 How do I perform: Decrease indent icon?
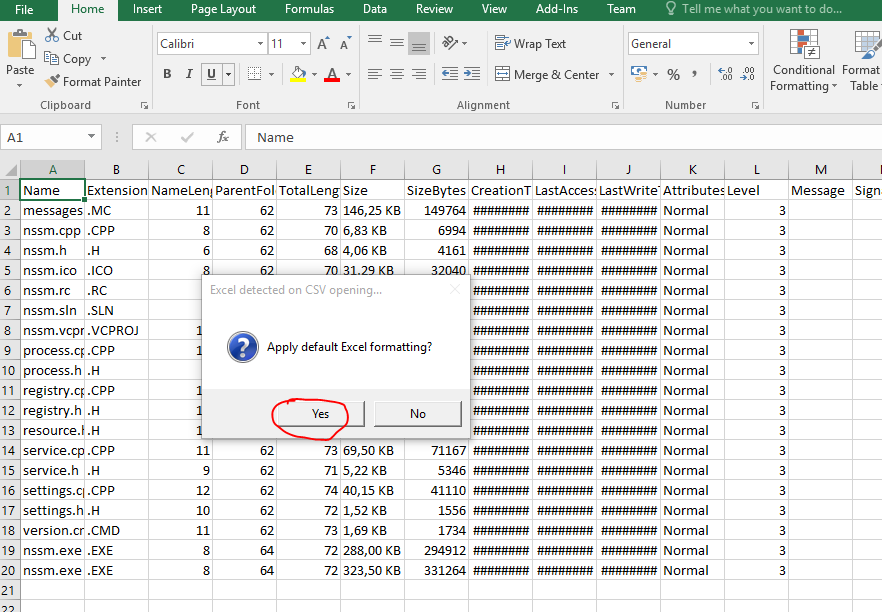coord(449,74)
